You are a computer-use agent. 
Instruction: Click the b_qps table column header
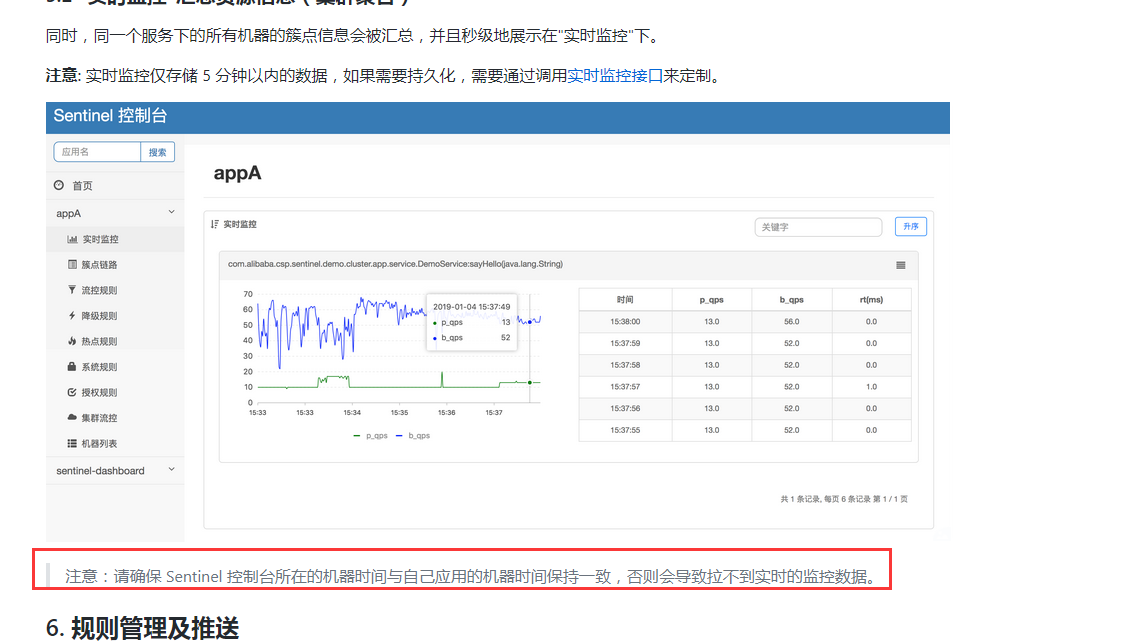791,299
